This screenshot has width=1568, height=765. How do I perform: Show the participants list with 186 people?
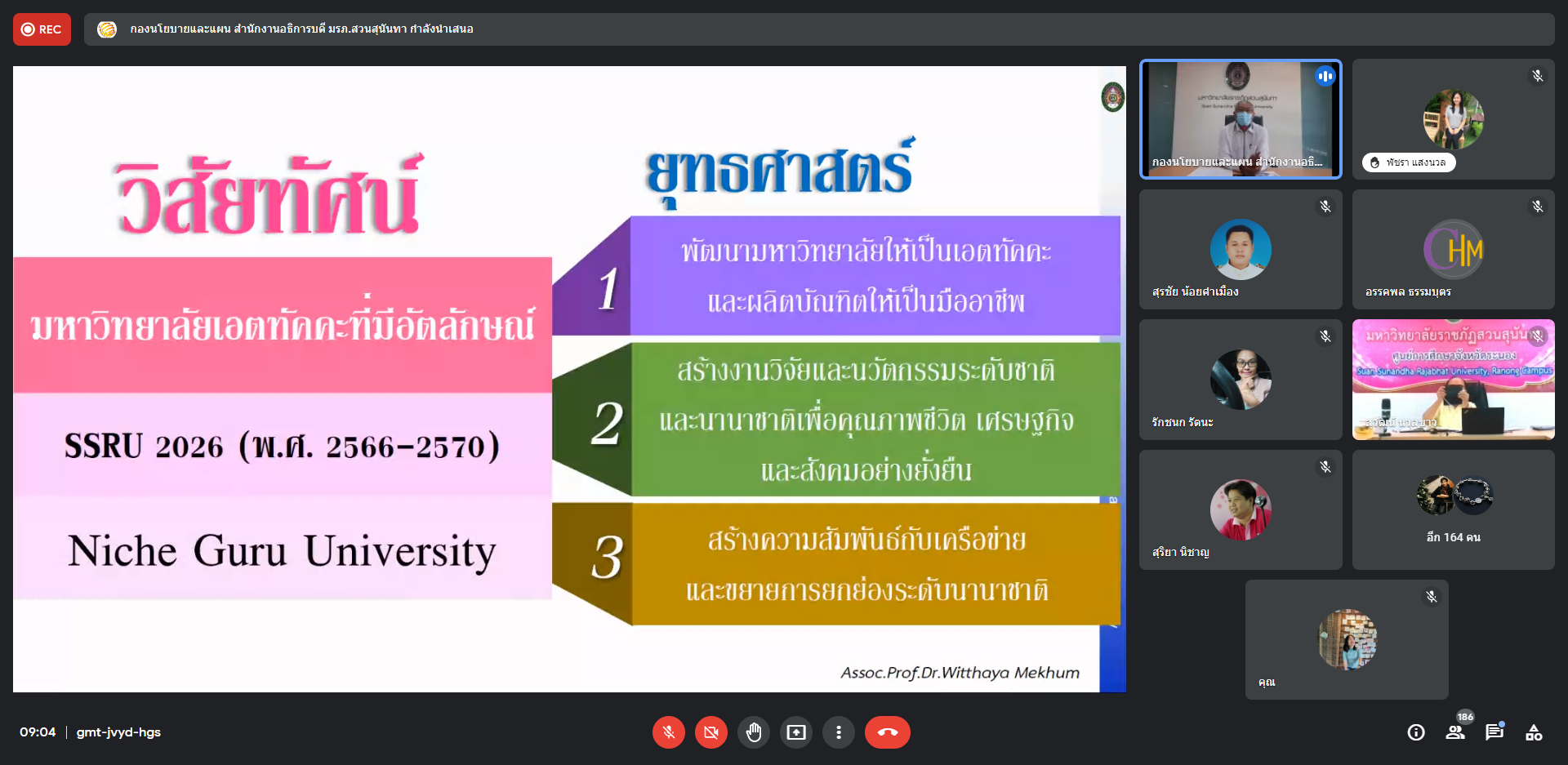click(x=1455, y=732)
